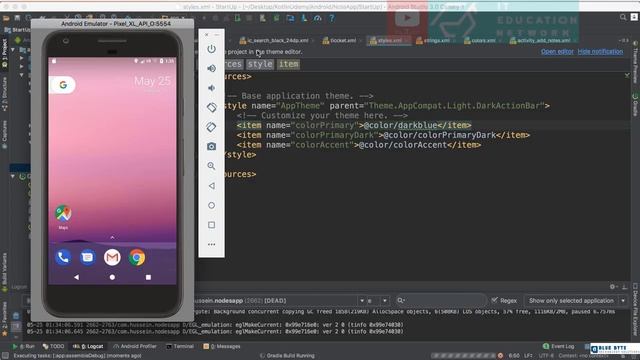Image resolution: width=640 pixels, height=360 pixels.
Task: Click the Open editor link
Action: 557,51
